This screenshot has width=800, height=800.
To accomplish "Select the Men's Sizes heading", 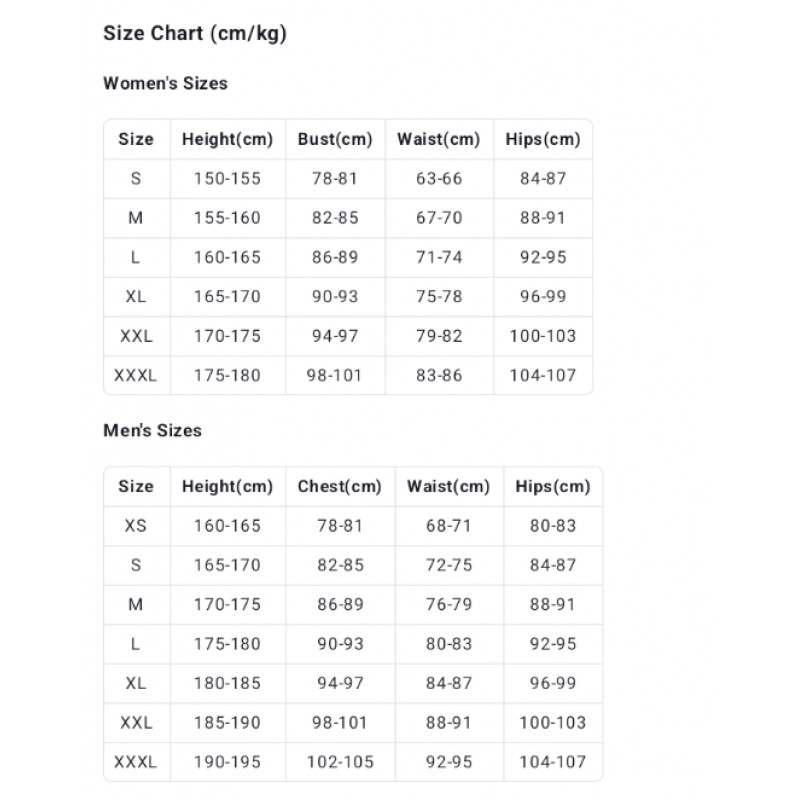I will pos(152,431).
